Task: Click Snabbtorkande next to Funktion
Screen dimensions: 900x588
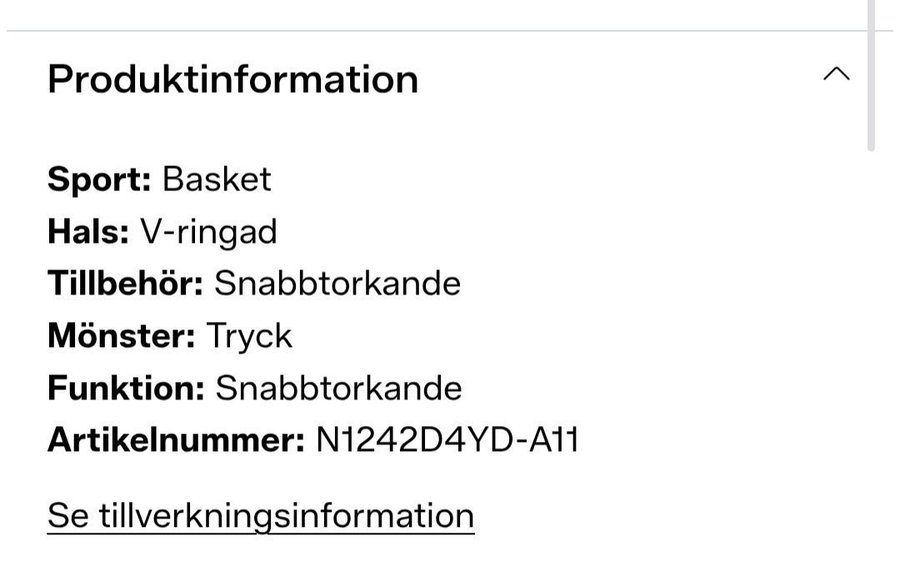Action: pyautogui.click(x=338, y=388)
